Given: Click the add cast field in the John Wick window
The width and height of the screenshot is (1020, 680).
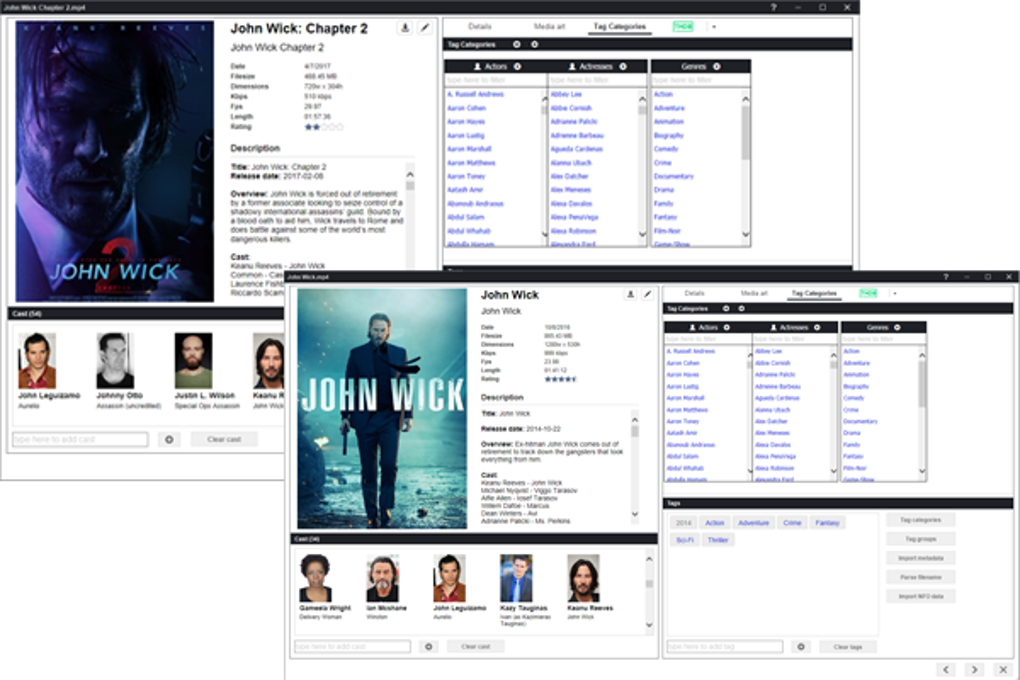Looking at the screenshot, I should tap(352, 646).
